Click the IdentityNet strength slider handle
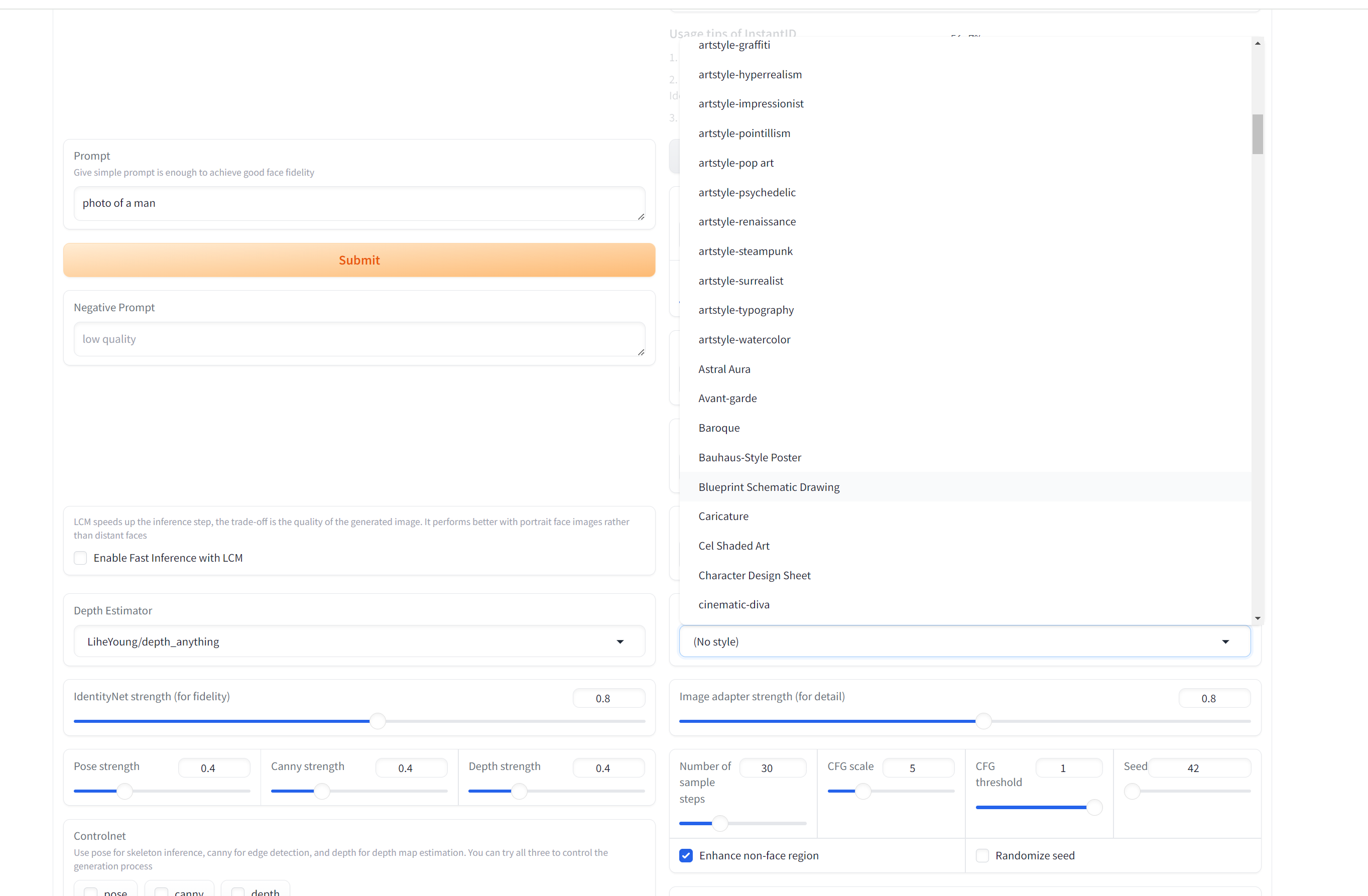 point(378,721)
